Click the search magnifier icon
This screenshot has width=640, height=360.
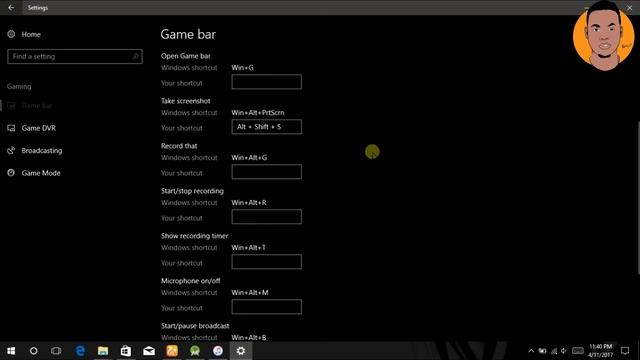point(136,56)
